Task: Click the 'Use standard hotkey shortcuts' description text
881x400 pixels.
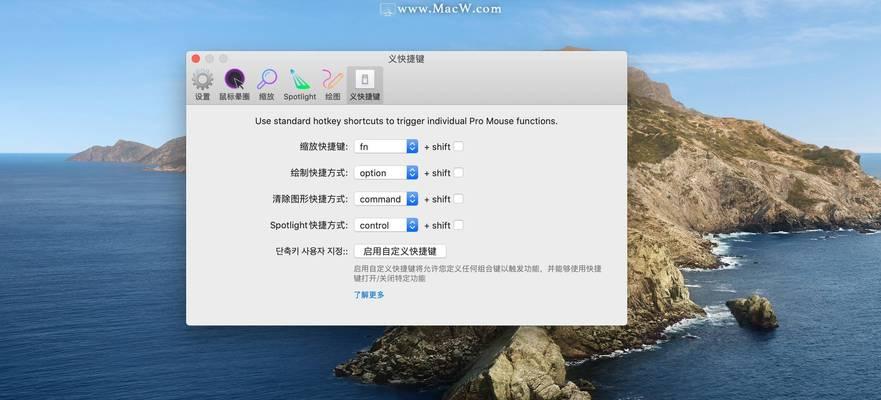Action: pyautogui.click(x=406, y=121)
